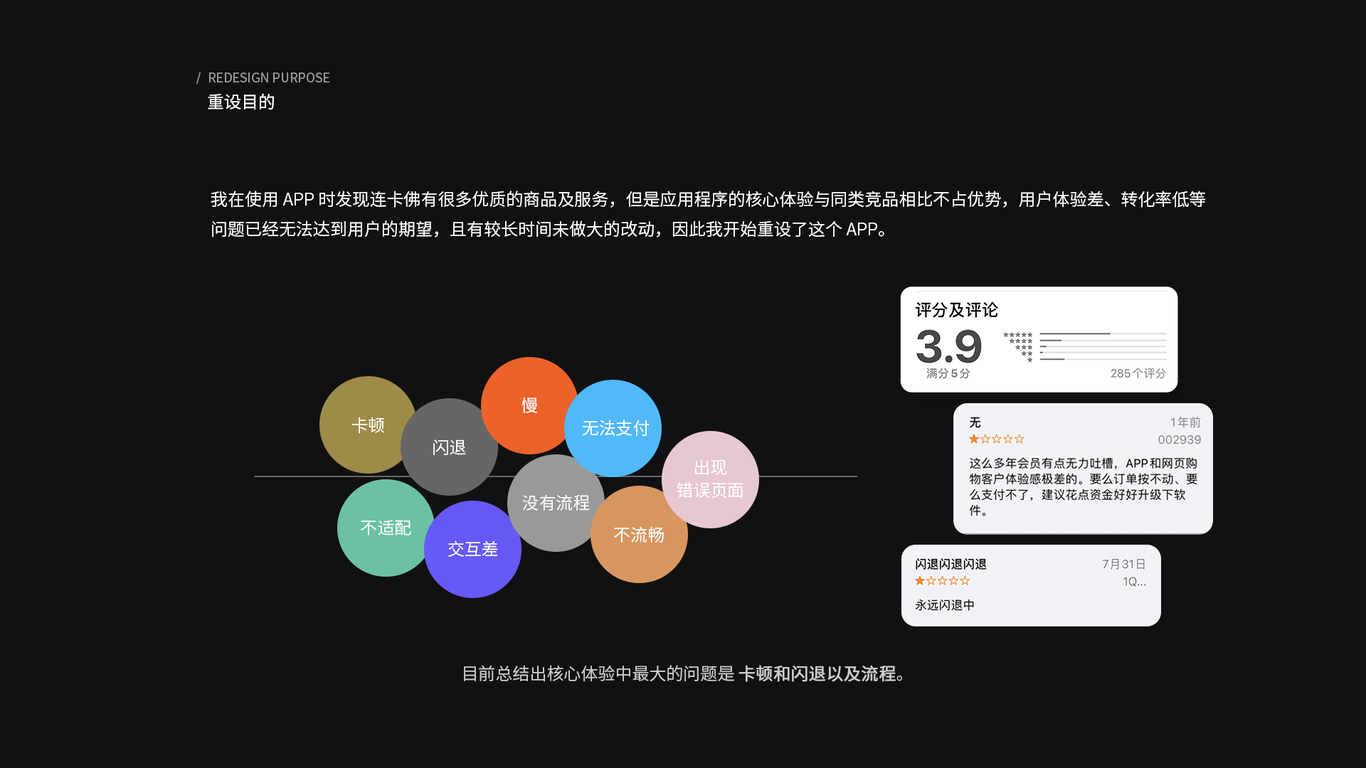Select the light gray bubble 没有流程
1366x768 pixels.
[x=556, y=503]
